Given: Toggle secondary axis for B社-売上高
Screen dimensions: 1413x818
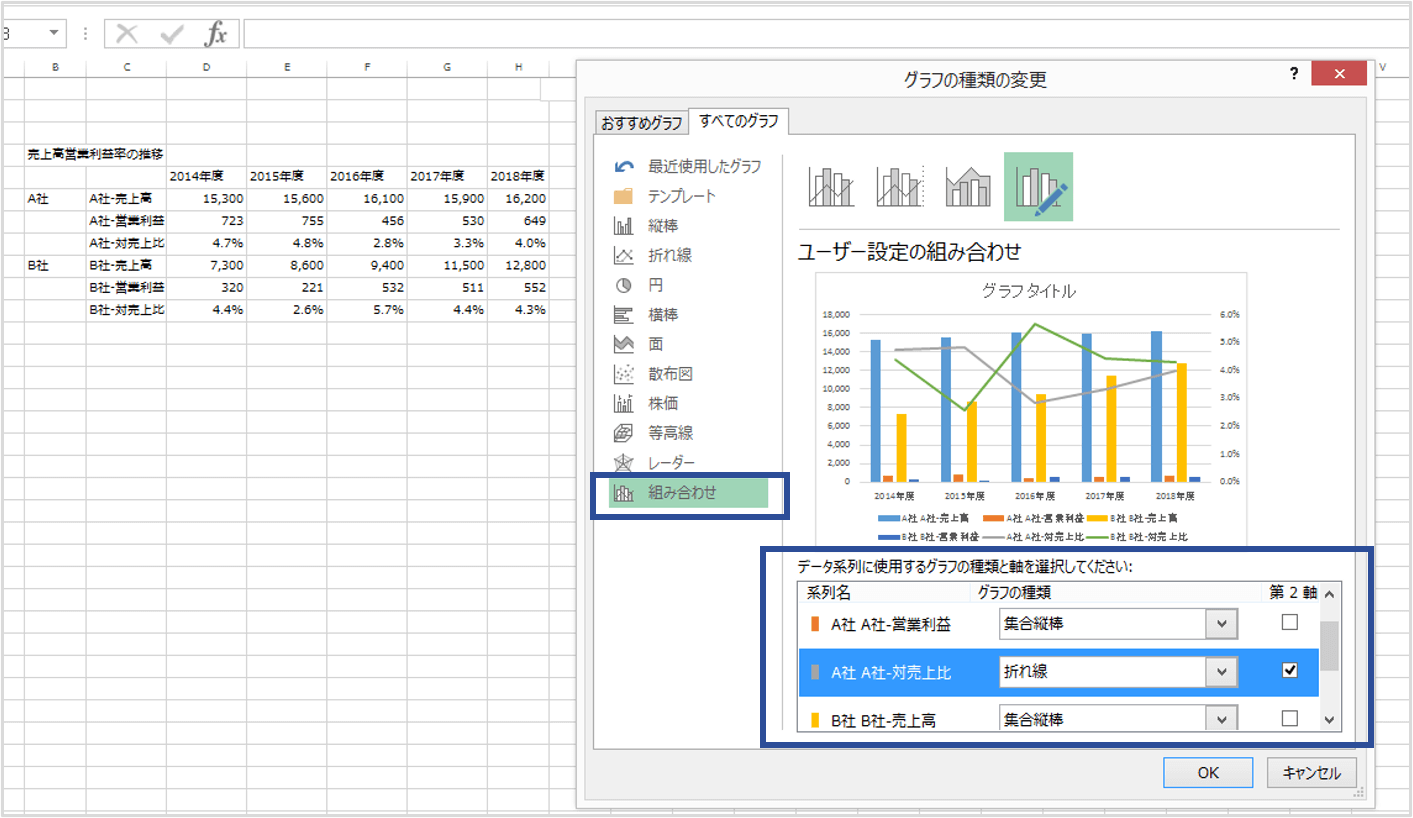Looking at the screenshot, I should point(1289,718).
